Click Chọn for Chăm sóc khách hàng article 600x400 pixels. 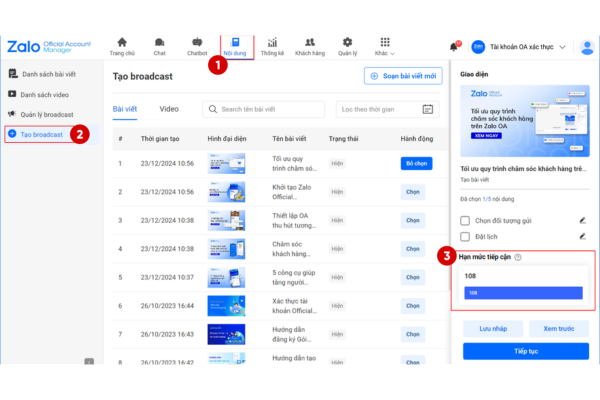(x=412, y=249)
